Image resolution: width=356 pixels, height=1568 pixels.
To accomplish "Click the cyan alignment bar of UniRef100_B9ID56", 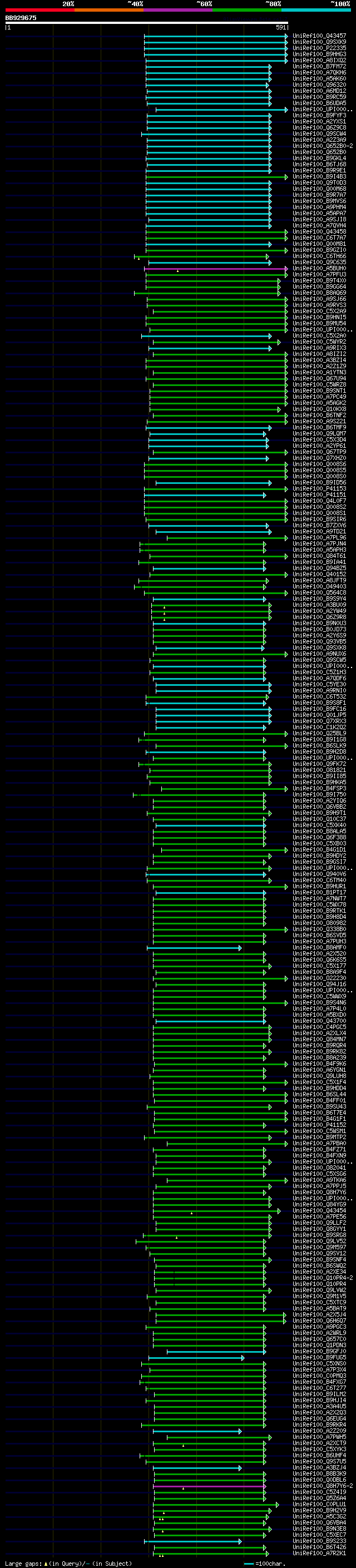I will point(214,483).
